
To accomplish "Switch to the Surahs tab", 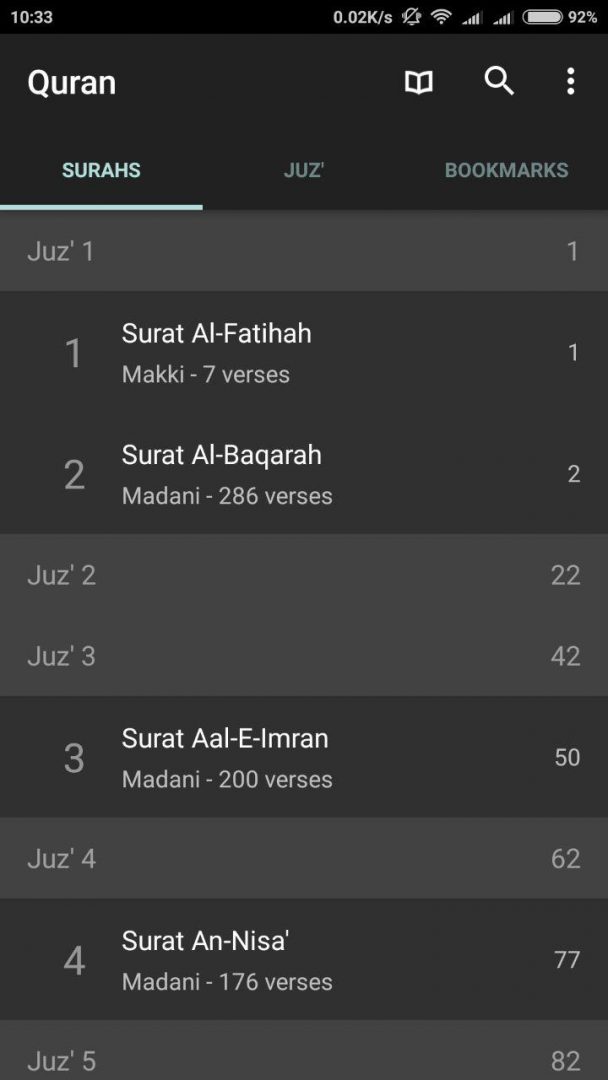I will point(101,170).
